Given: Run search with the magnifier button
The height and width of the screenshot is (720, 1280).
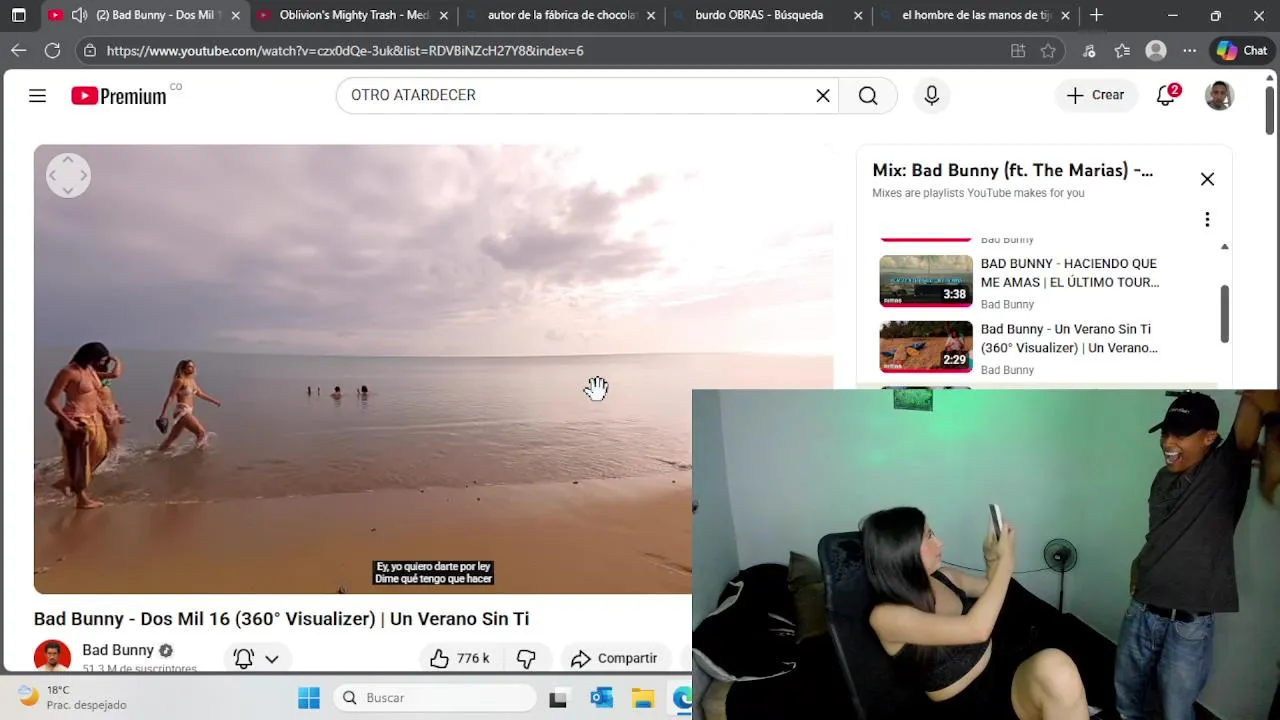Looking at the screenshot, I should pos(868,95).
